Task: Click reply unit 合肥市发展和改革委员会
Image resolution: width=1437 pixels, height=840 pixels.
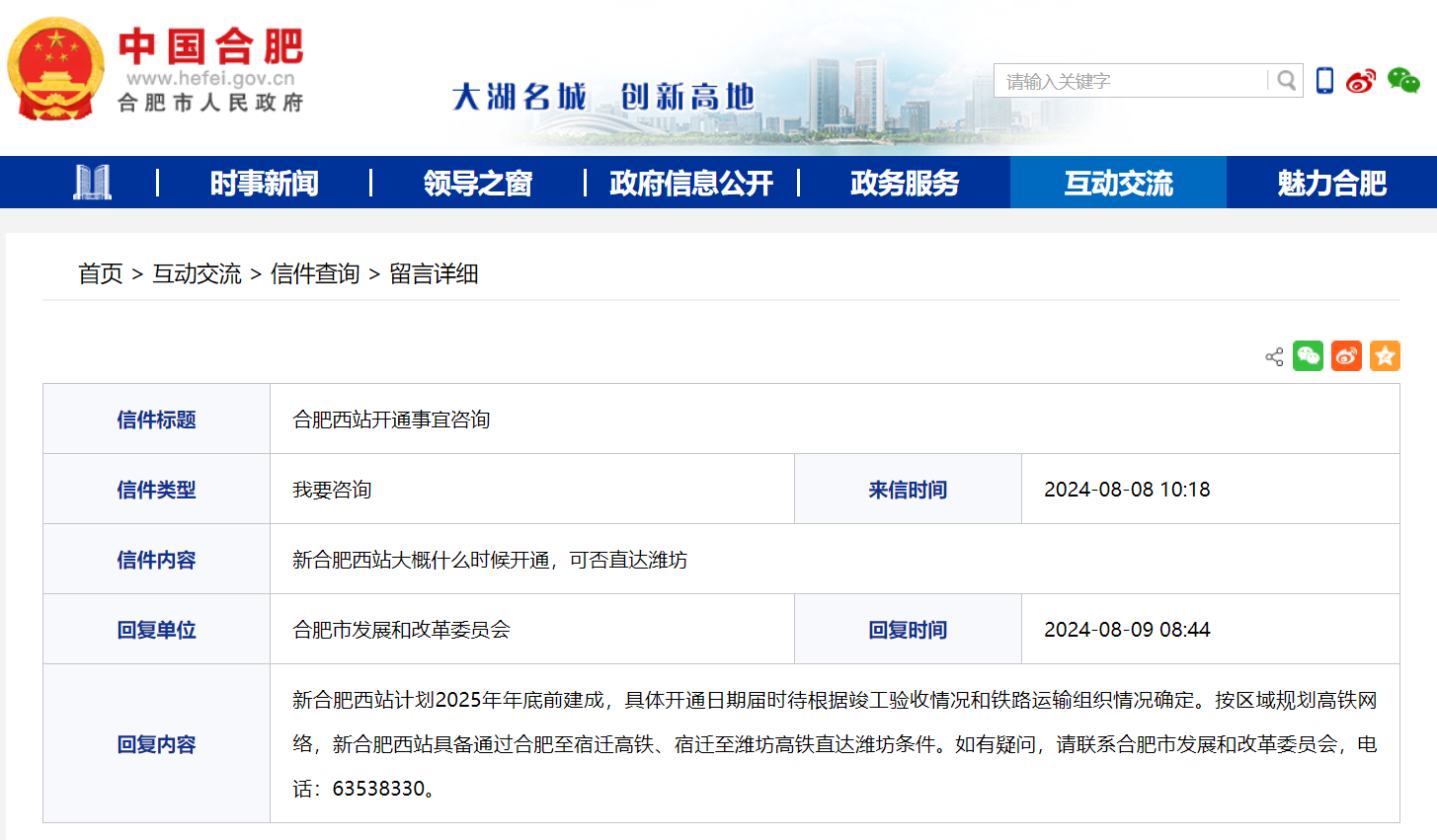Action: 401,630
